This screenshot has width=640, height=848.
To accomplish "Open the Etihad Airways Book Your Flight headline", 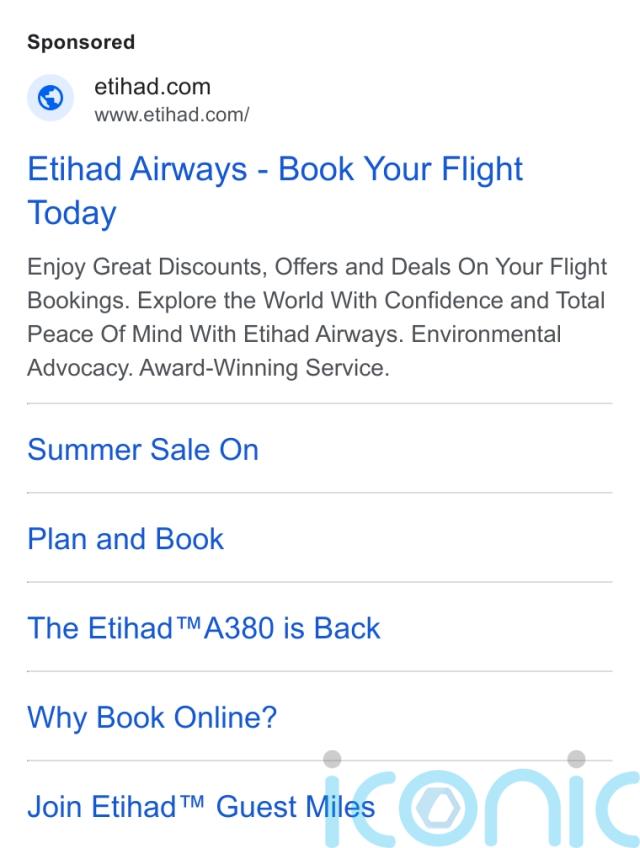I will [x=275, y=190].
